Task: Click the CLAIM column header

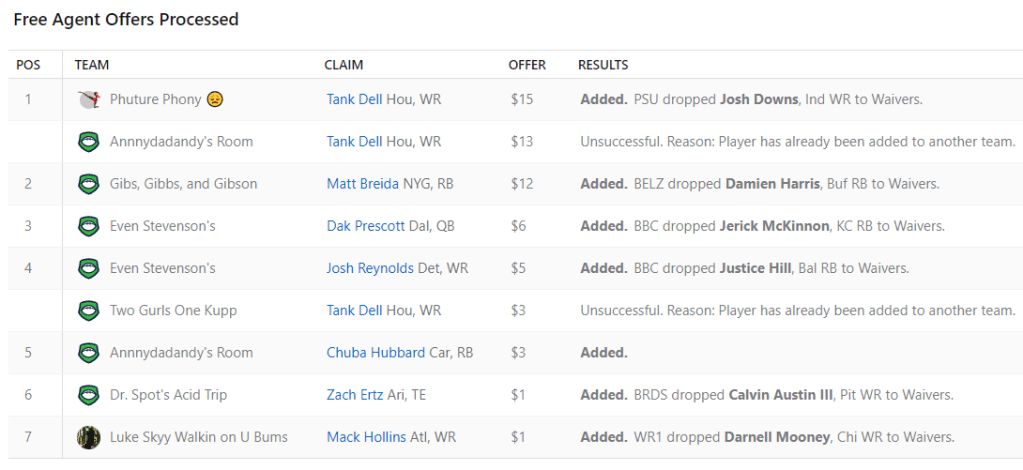Action: pos(344,65)
